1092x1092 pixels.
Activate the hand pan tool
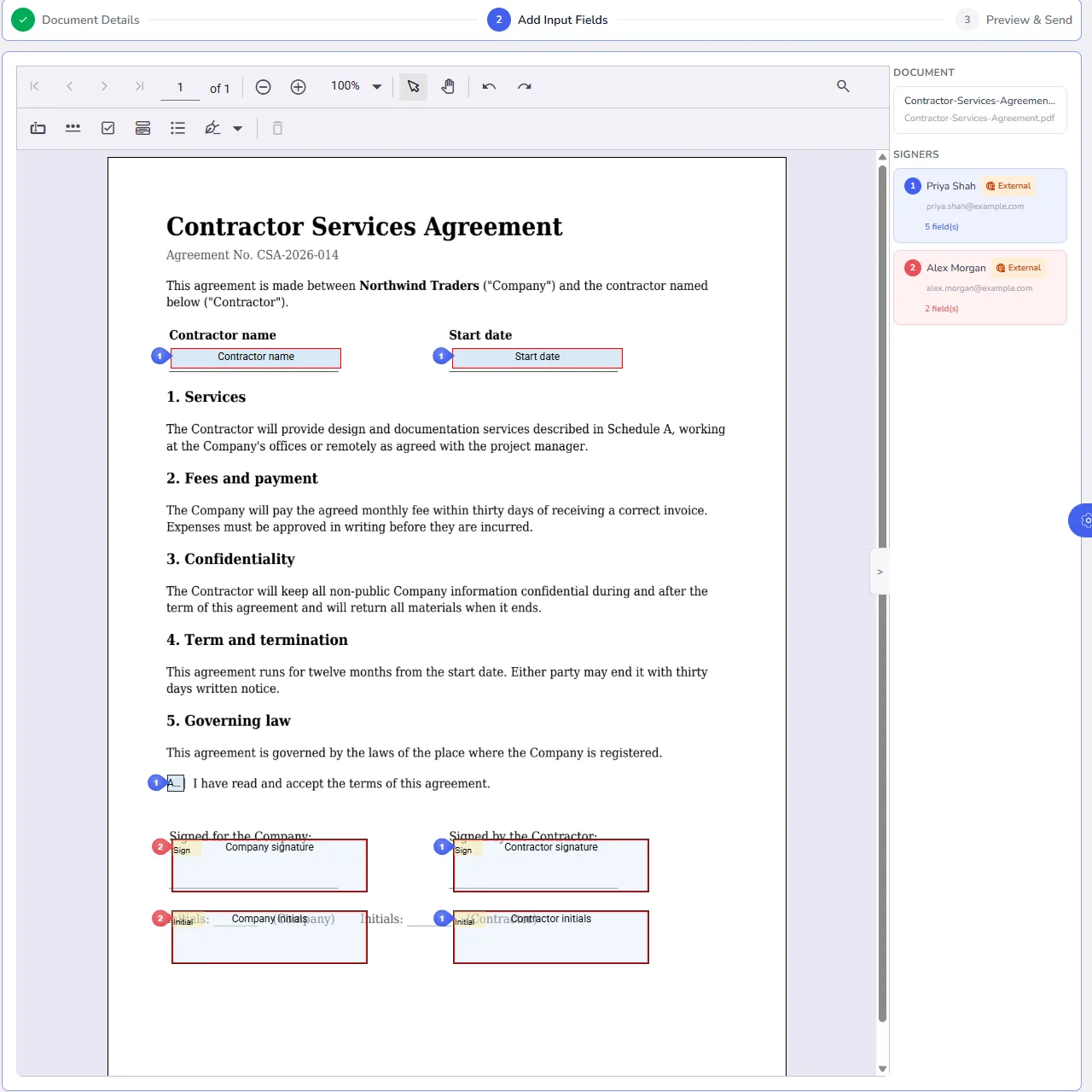[x=448, y=86]
